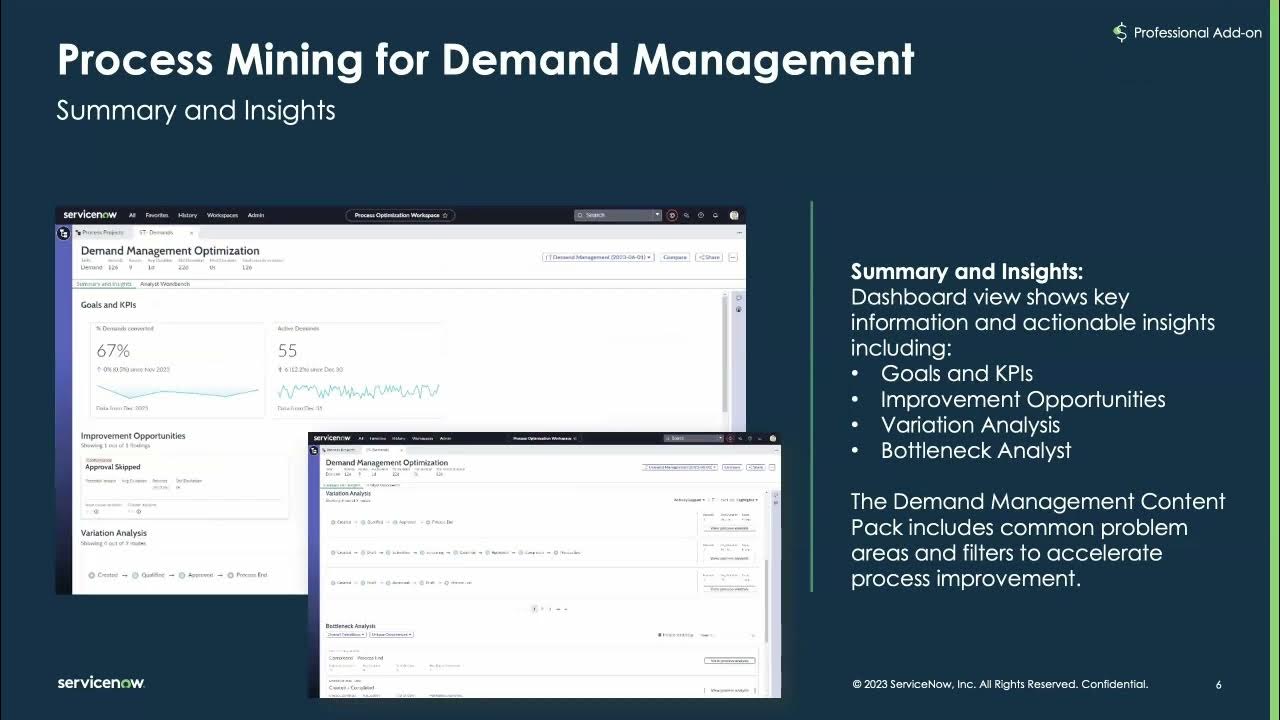
Task: Open Activity mapped dropdown in Variation Analysis
Action: tap(689, 500)
